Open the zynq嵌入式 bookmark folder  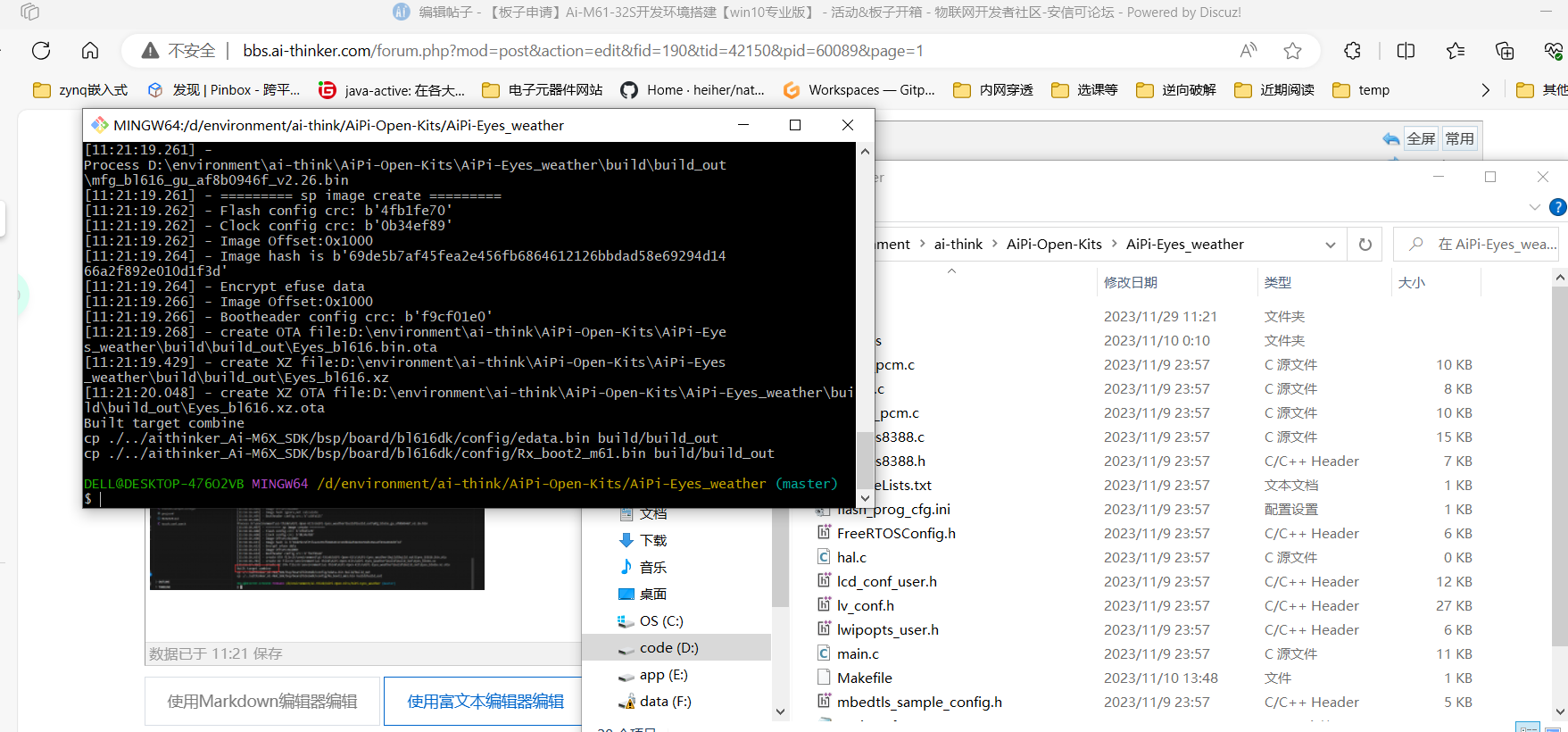point(80,90)
